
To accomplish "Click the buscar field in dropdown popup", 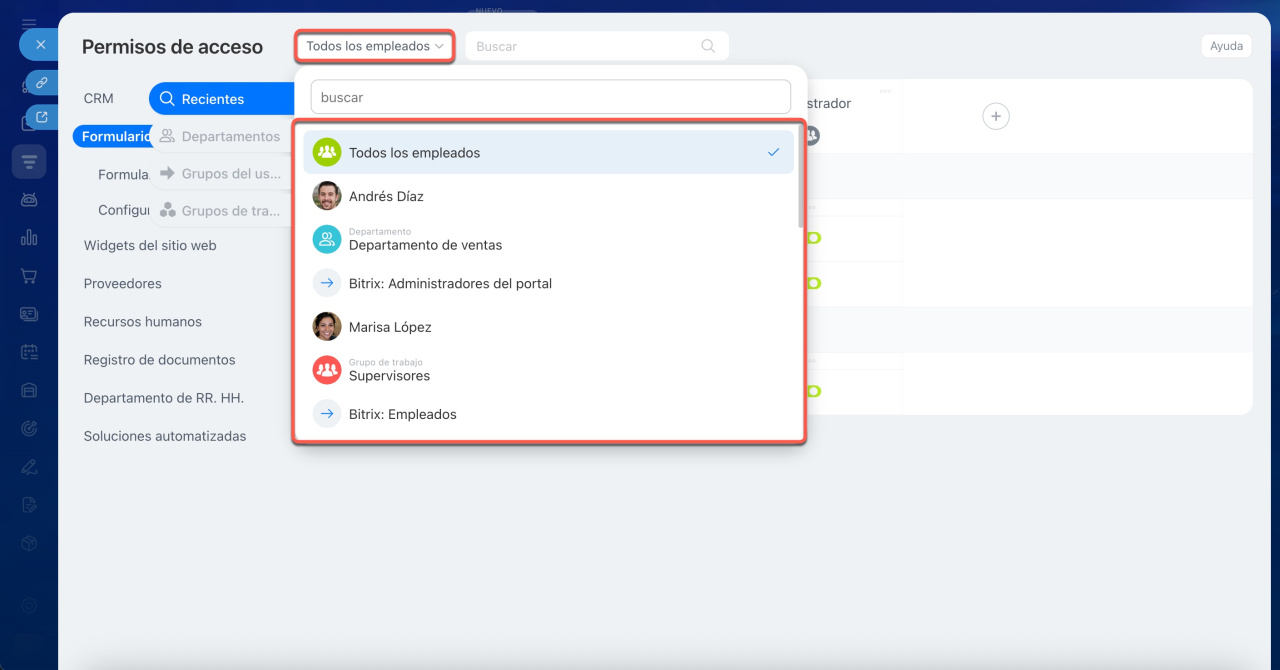I will click(550, 98).
